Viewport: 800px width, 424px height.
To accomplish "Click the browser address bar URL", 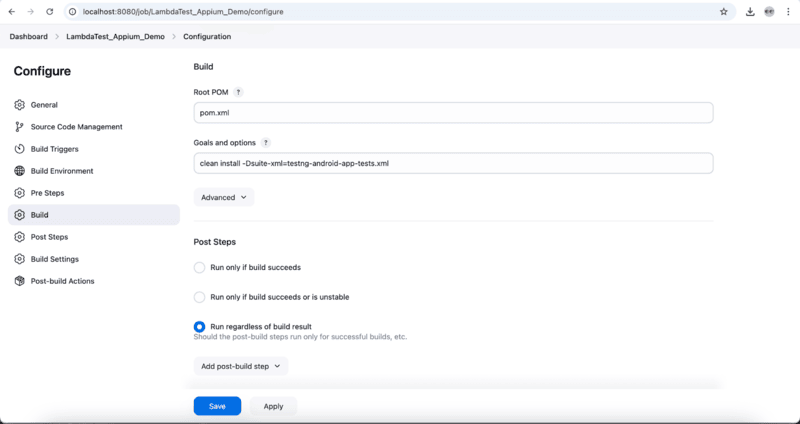I will tap(183, 12).
